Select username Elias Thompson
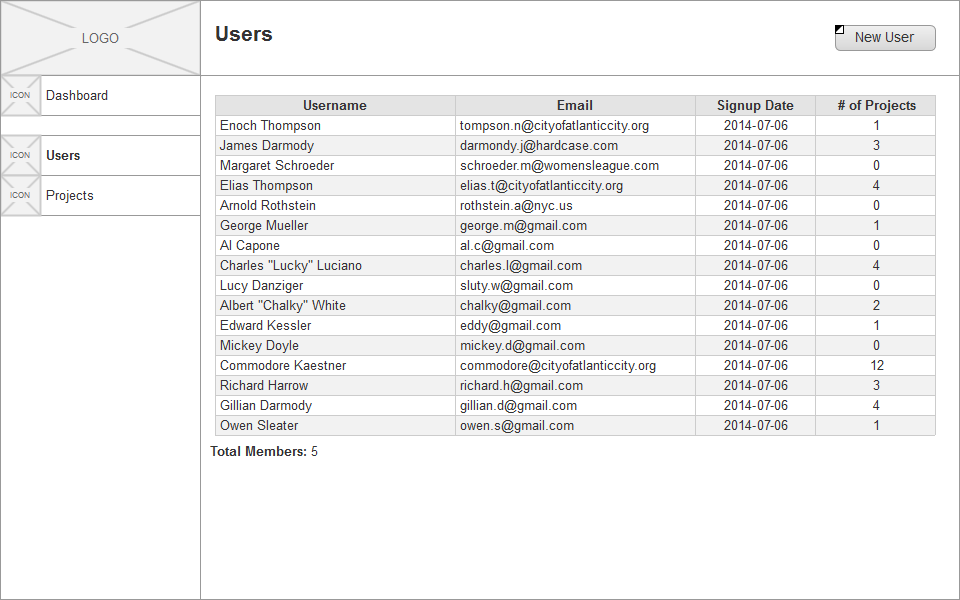Viewport: 960px width, 600px height. (266, 186)
